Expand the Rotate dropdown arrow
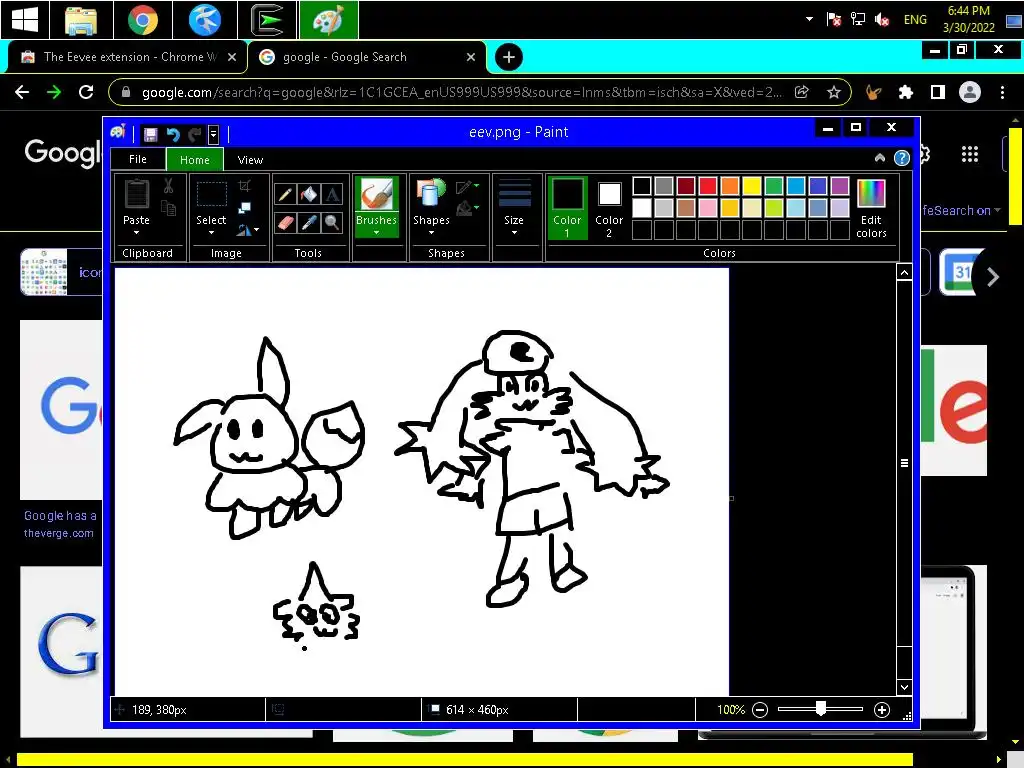 [x=257, y=229]
